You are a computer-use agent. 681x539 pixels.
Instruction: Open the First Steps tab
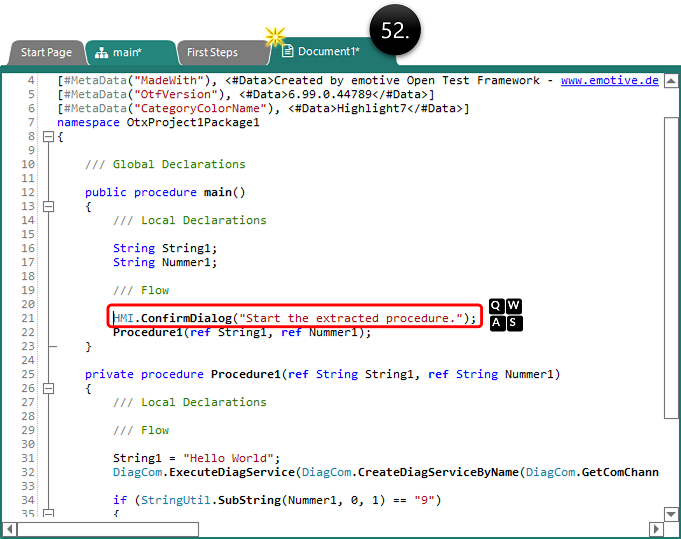click(212, 52)
